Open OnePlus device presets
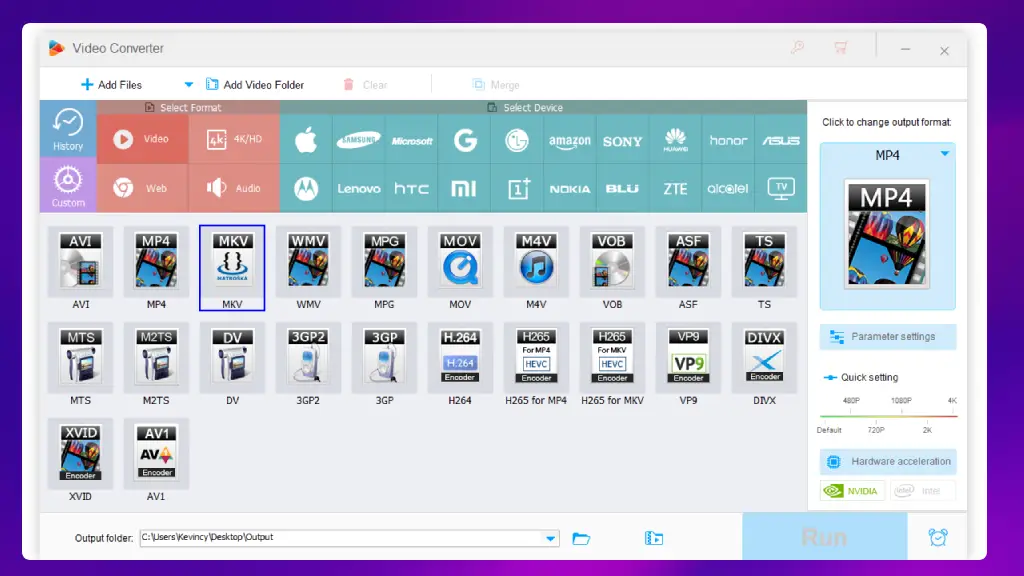Screen dimensions: 1024x576 [517, 189]
